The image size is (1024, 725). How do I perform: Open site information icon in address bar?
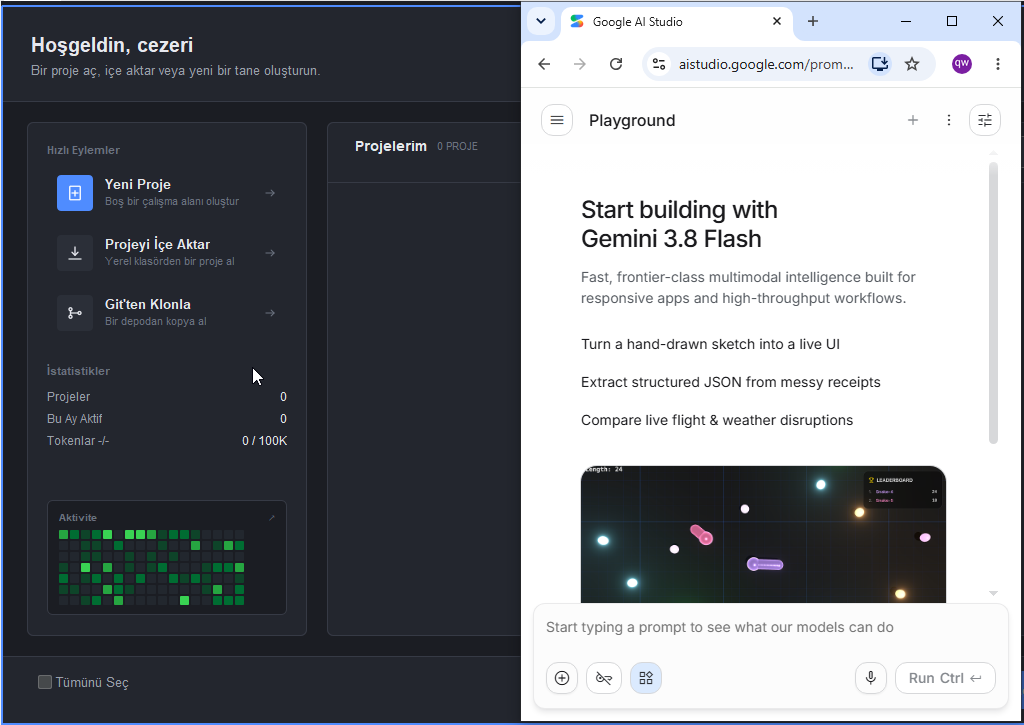pos(659,64)
